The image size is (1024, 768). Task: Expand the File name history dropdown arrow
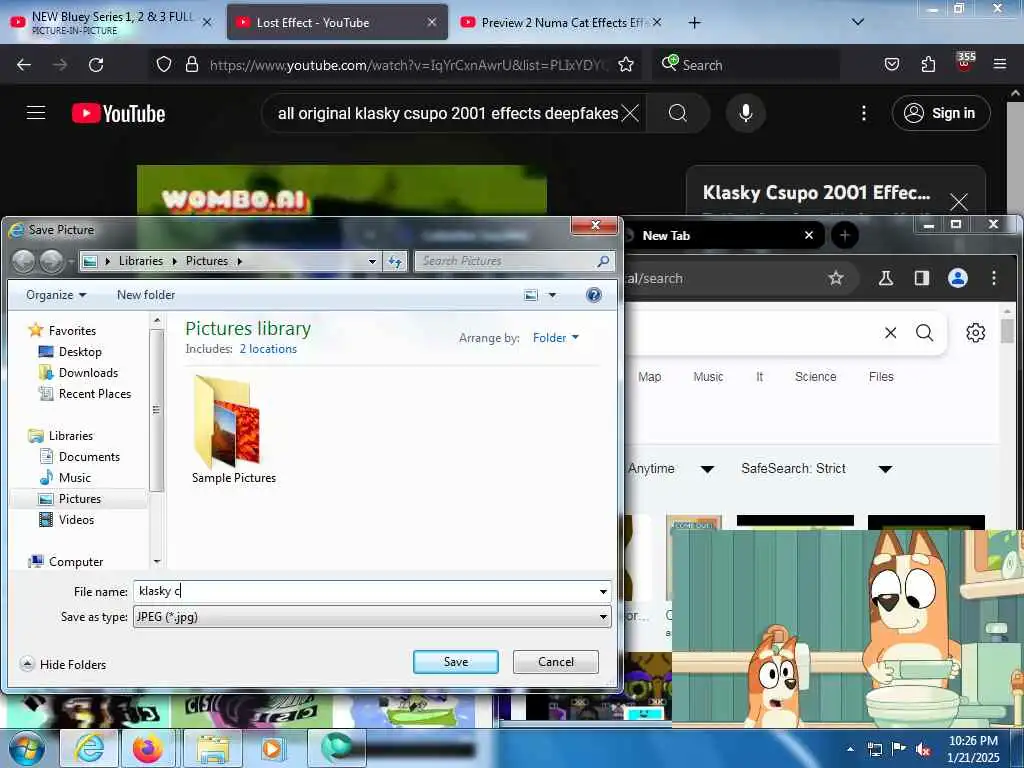603,592
